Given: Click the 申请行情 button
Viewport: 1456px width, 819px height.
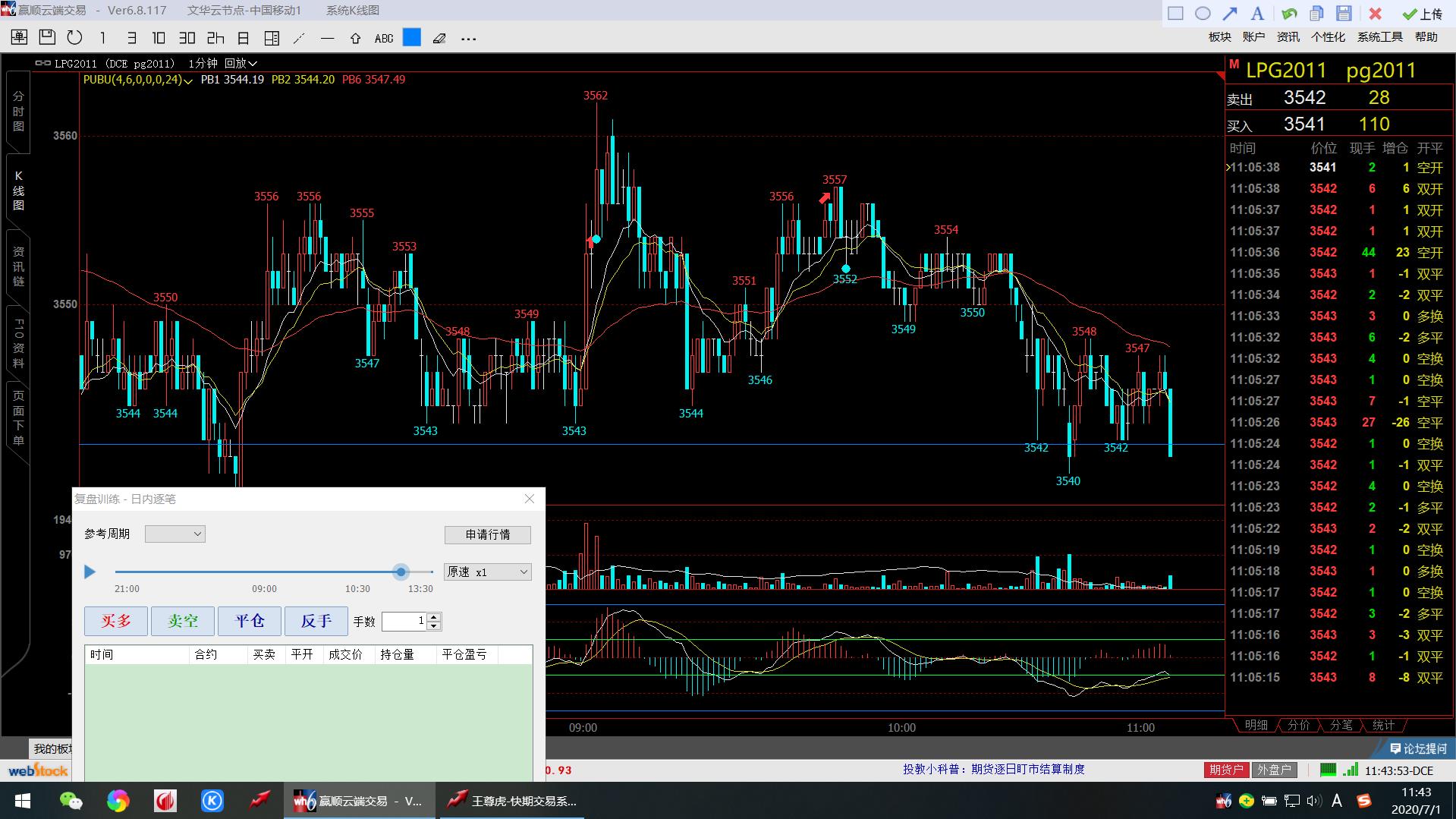Looking at the screenshot, I should (x=487, y=534).
